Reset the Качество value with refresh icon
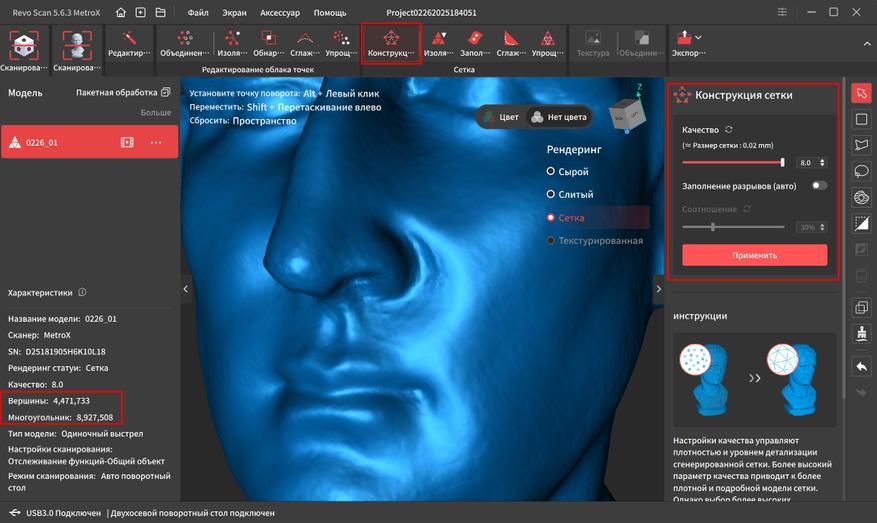This screenshot has width=877, height=523. pyautogui.click(x=729, y=130)
